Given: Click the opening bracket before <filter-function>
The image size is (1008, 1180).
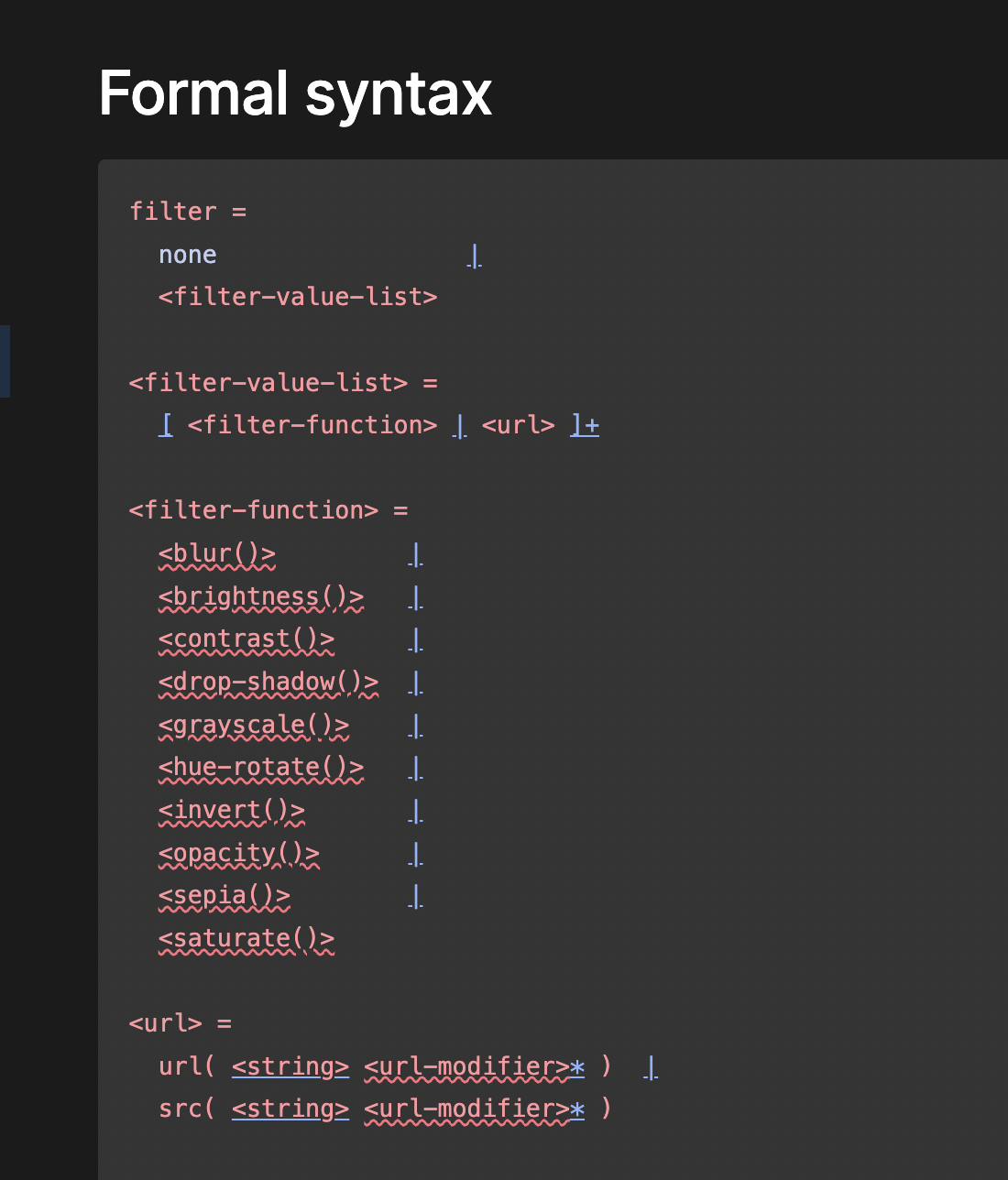Looking at the screenshot, I should [x=166, y=425].
